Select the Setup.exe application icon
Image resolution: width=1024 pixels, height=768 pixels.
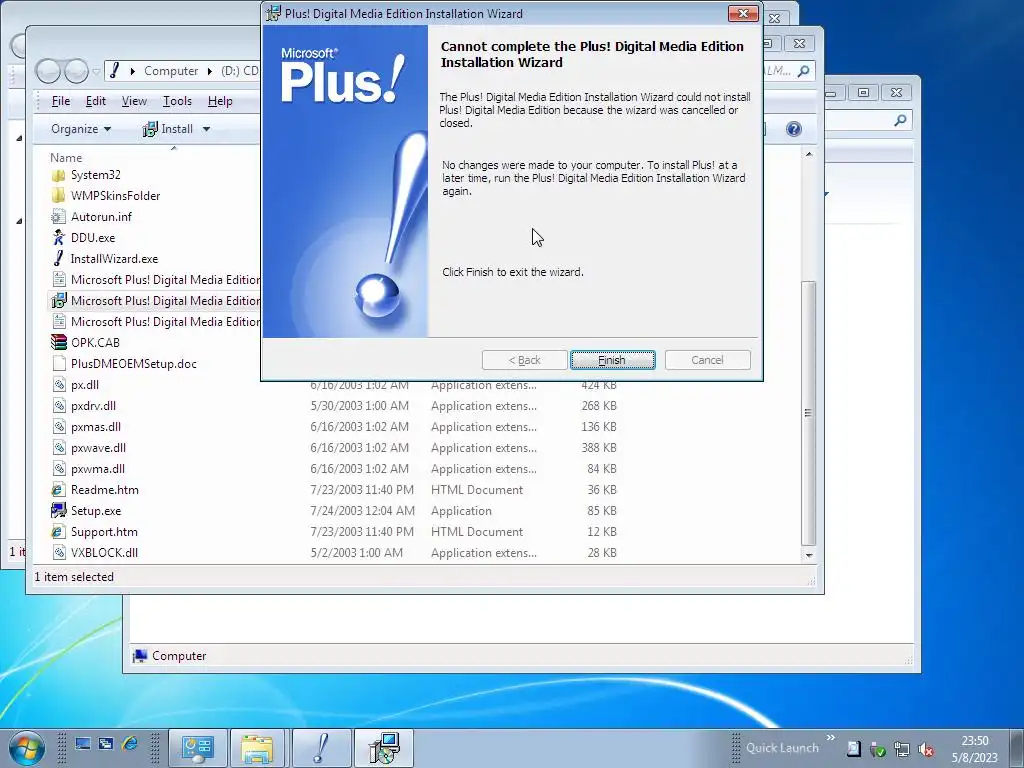click(x=58, y=511)
